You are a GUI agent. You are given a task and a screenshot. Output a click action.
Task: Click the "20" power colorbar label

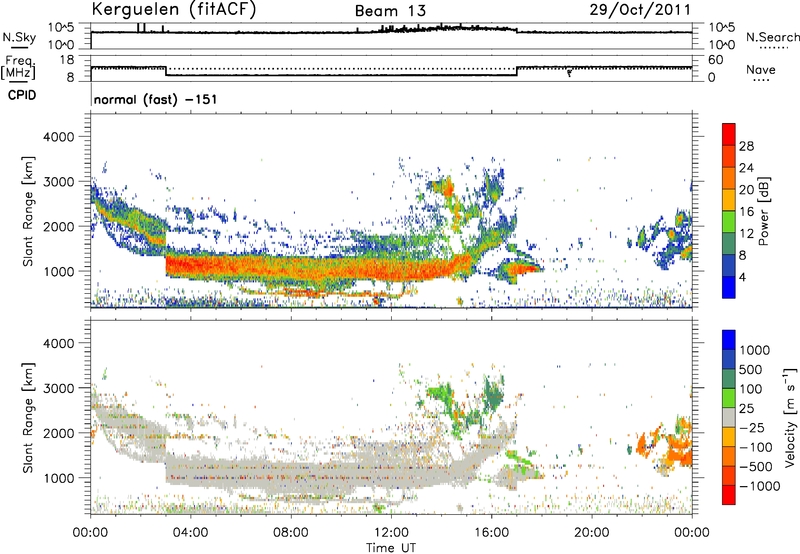746,190
